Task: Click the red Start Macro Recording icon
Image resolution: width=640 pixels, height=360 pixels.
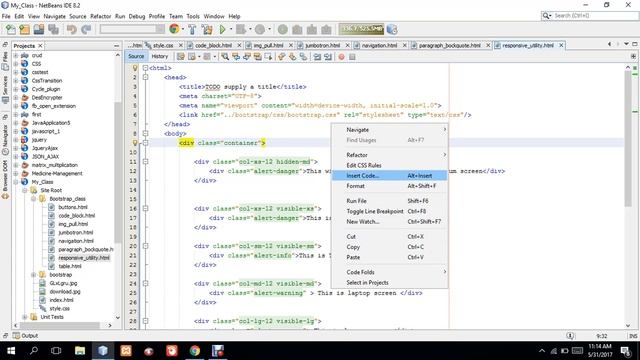Action: (x=341, y=57)
